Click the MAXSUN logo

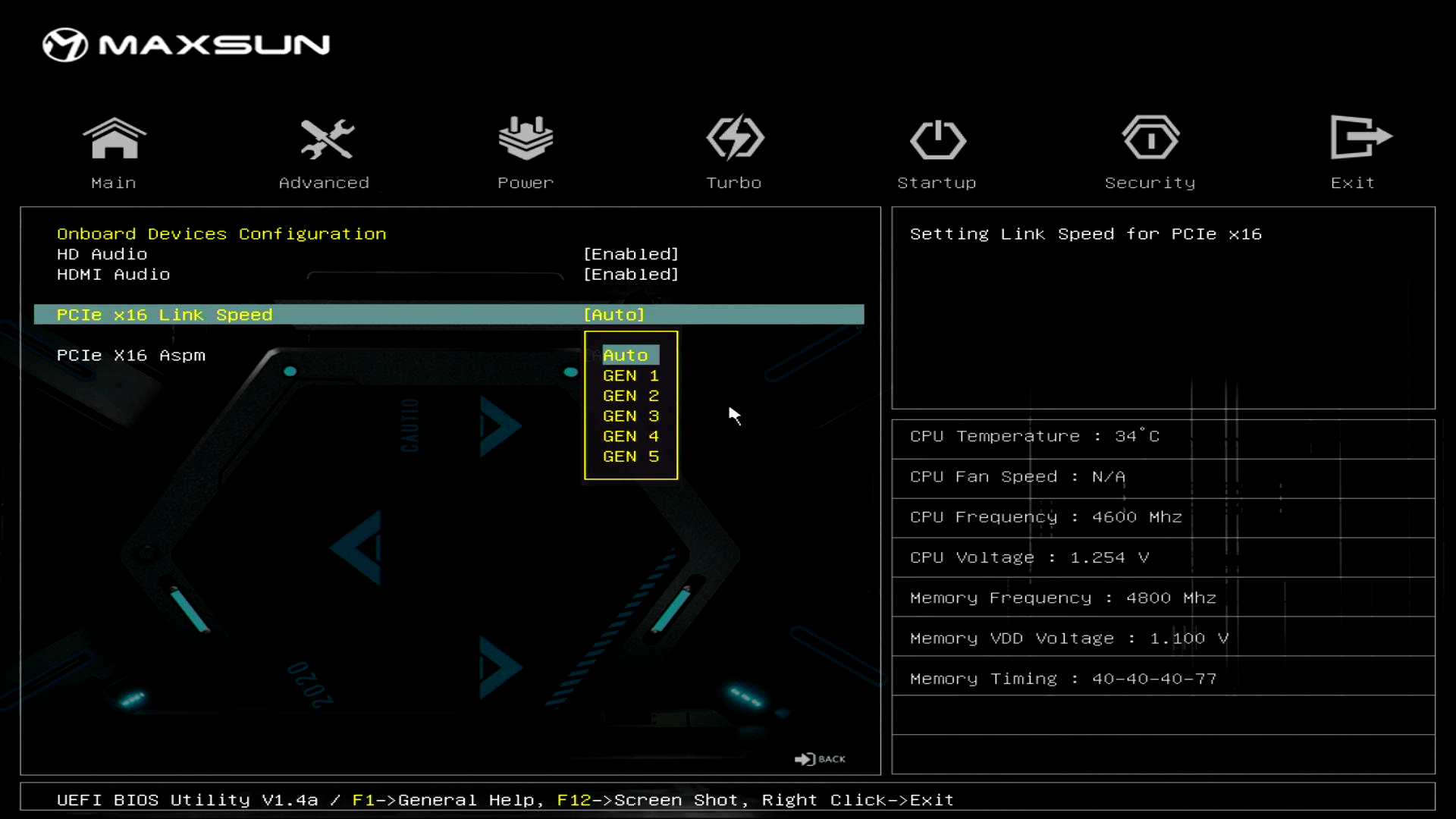[187, 45]
